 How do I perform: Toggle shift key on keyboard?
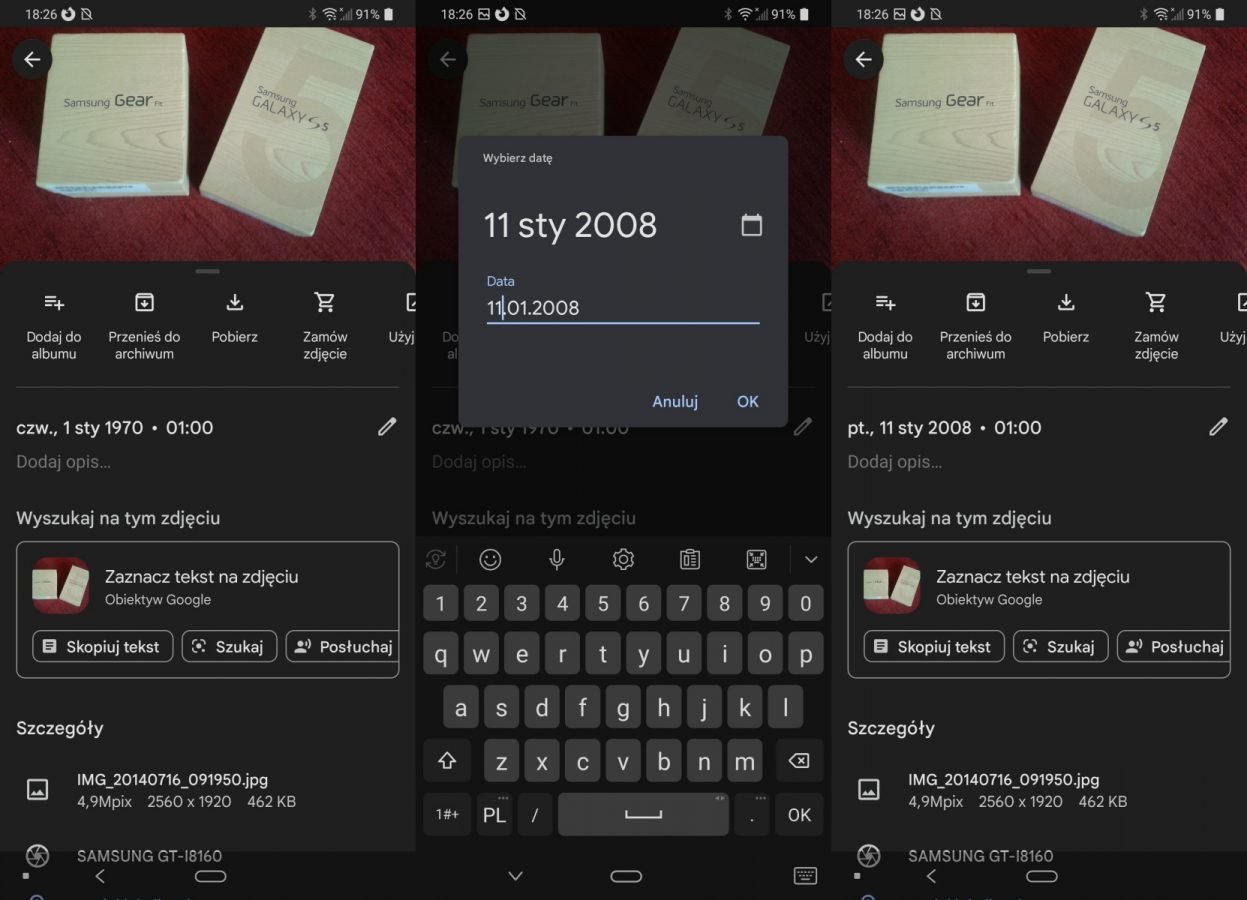[447, 762]
